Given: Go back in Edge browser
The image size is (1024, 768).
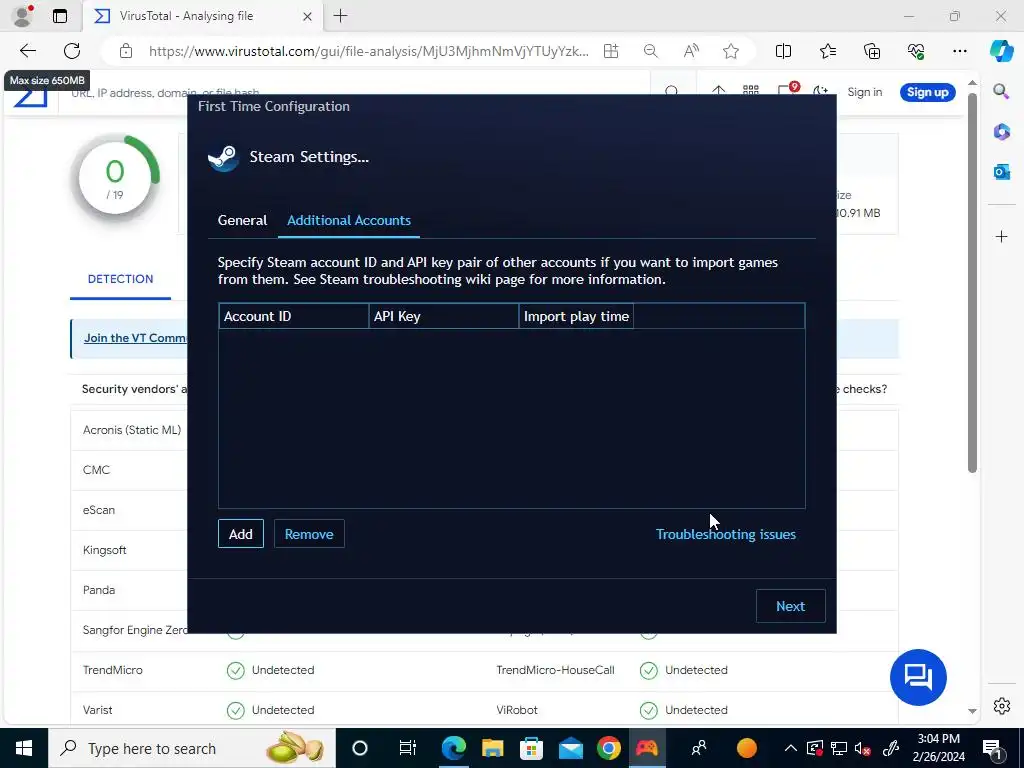Looking at the screenshot, I should click(27, 51).
